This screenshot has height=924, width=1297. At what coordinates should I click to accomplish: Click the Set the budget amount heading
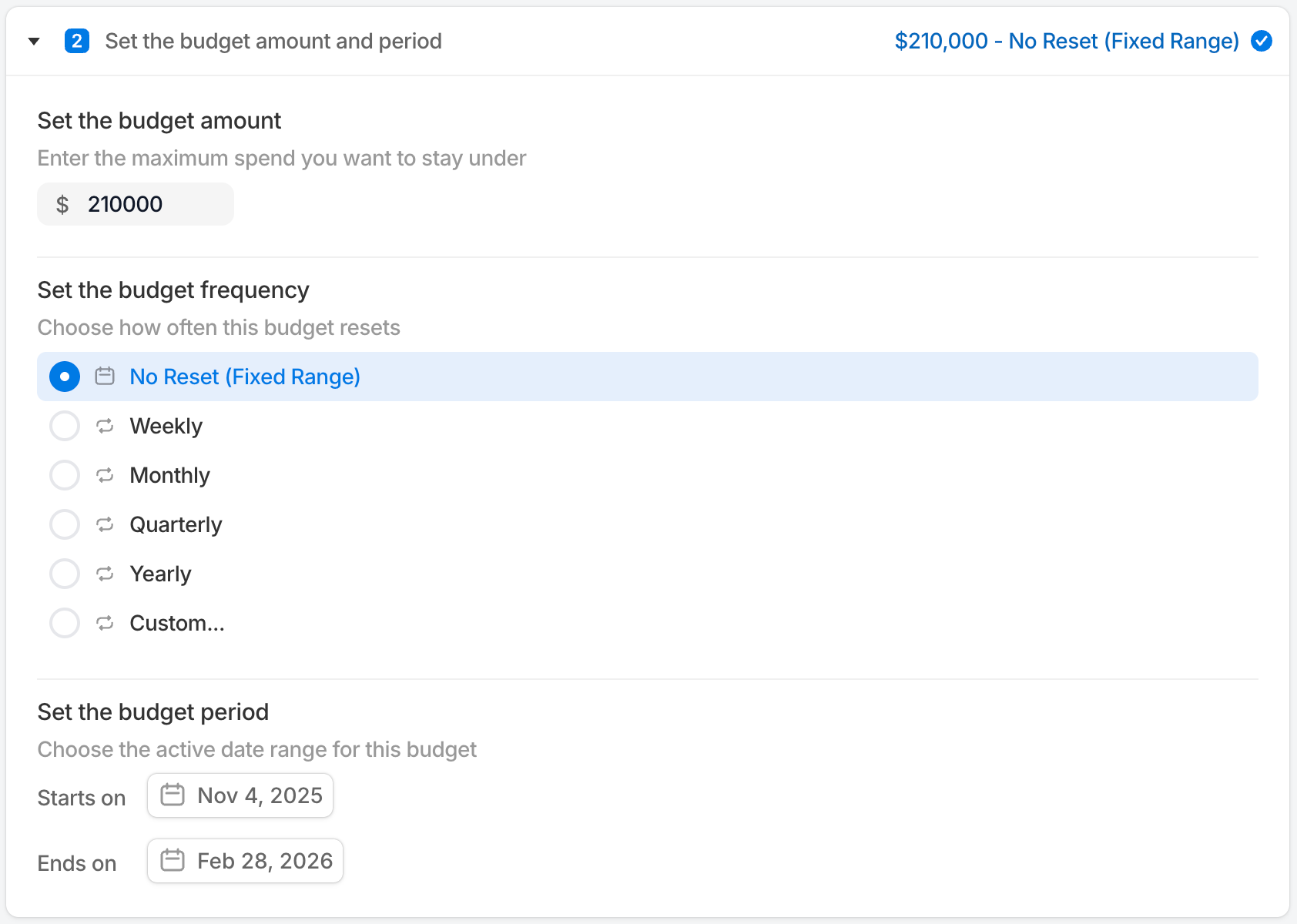159,120
